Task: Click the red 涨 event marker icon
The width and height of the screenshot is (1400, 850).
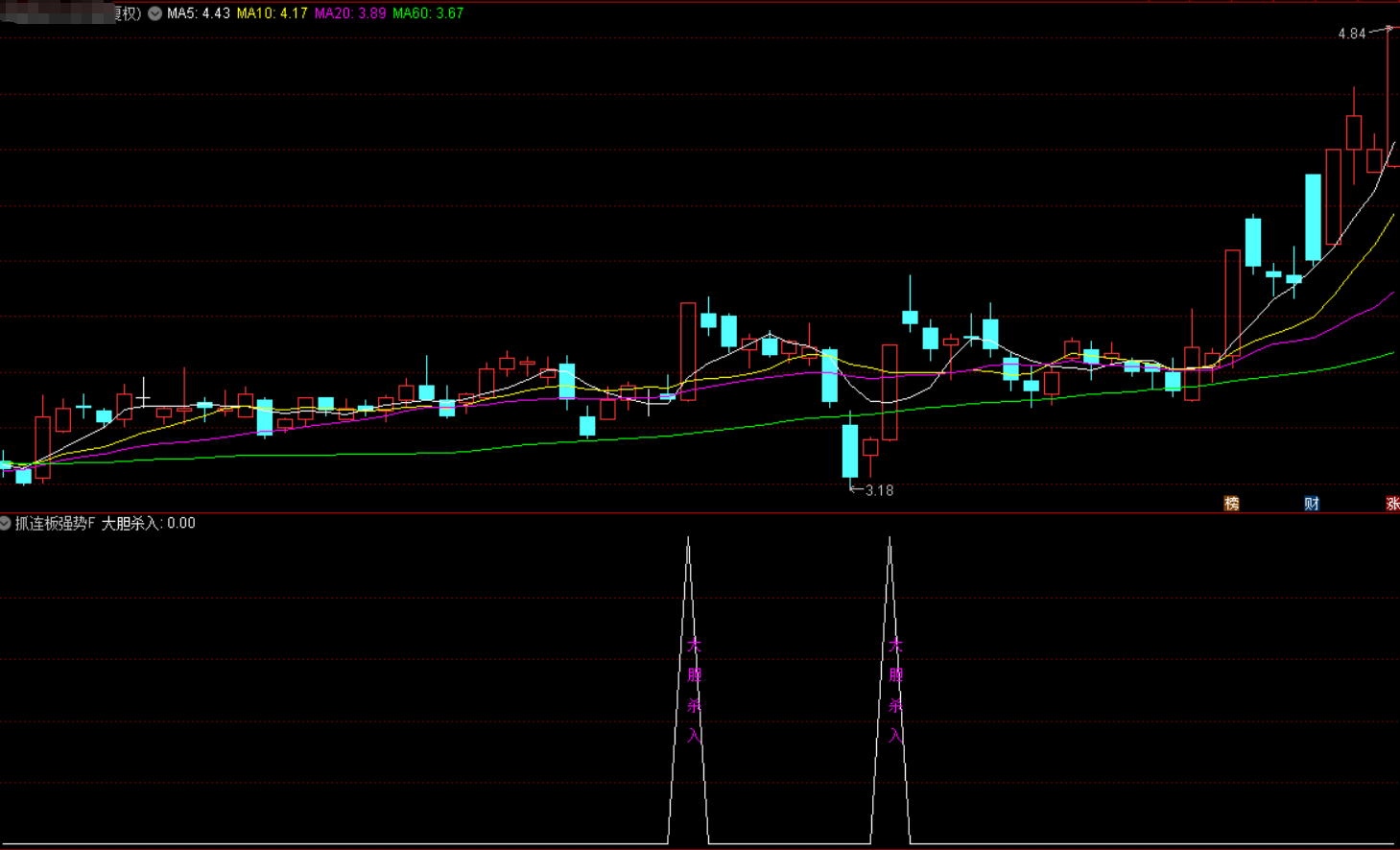Action: pyautogui.click(x=1392, y=504)
